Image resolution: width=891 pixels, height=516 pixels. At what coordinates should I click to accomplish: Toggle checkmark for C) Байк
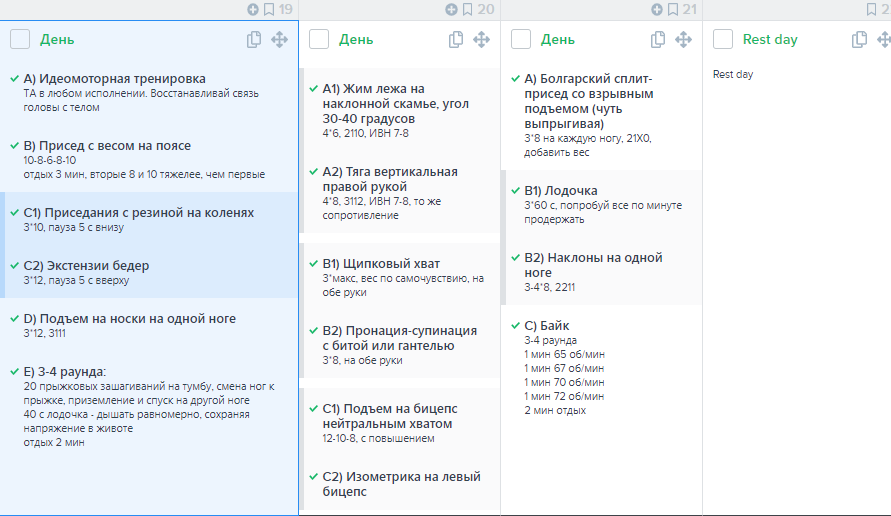click(515, 326)
